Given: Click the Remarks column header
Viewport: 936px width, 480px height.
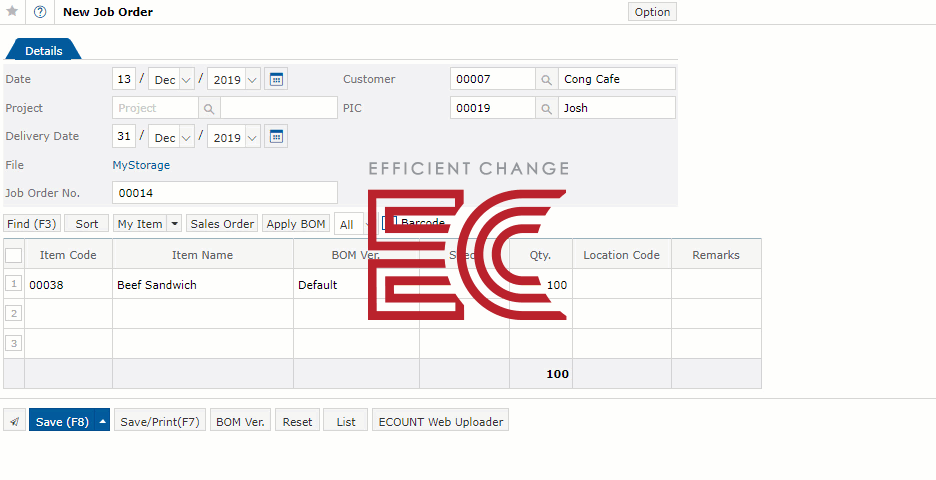Looking at the screenshot, I should pyautogui.click(x=716, y=255).
